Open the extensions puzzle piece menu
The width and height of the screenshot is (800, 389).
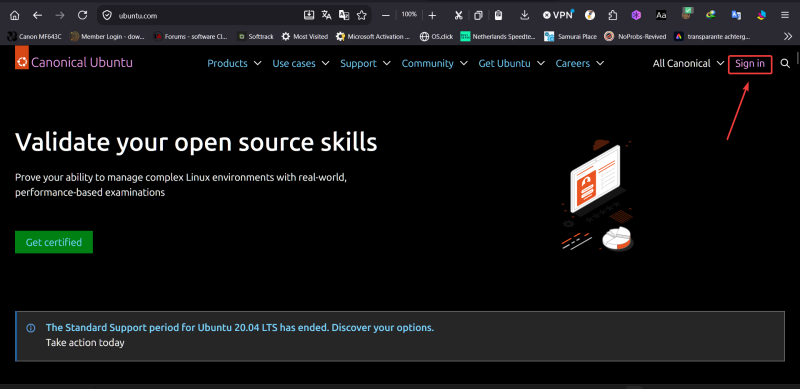[x=613, y=15]
